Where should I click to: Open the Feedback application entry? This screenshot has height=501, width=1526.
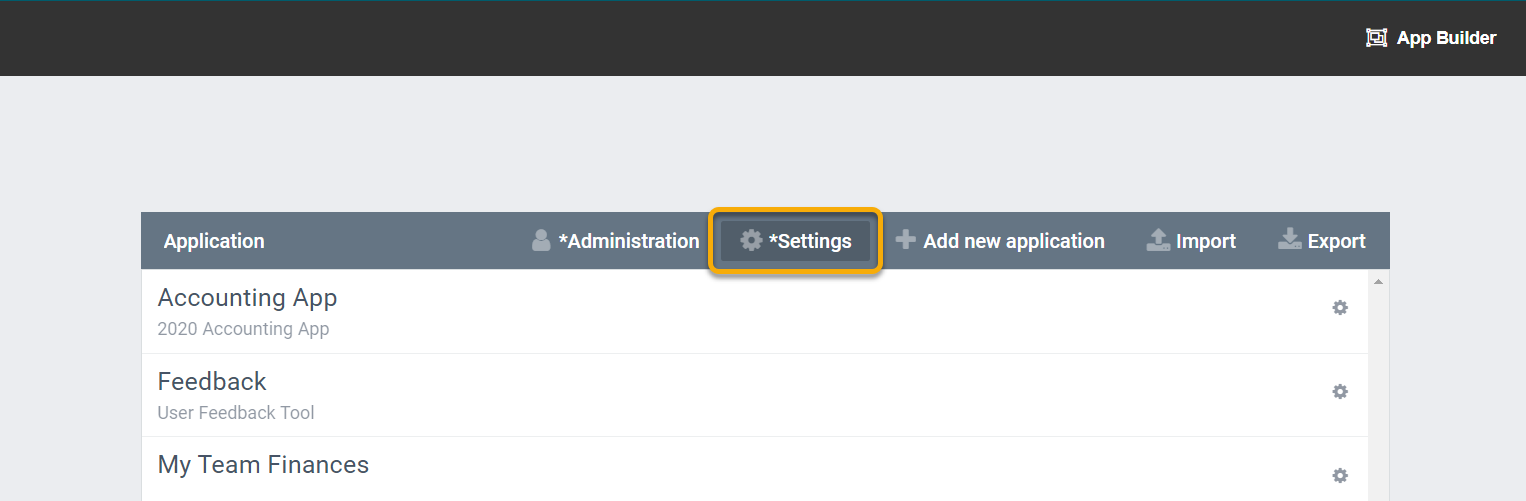tap(755, 395)
